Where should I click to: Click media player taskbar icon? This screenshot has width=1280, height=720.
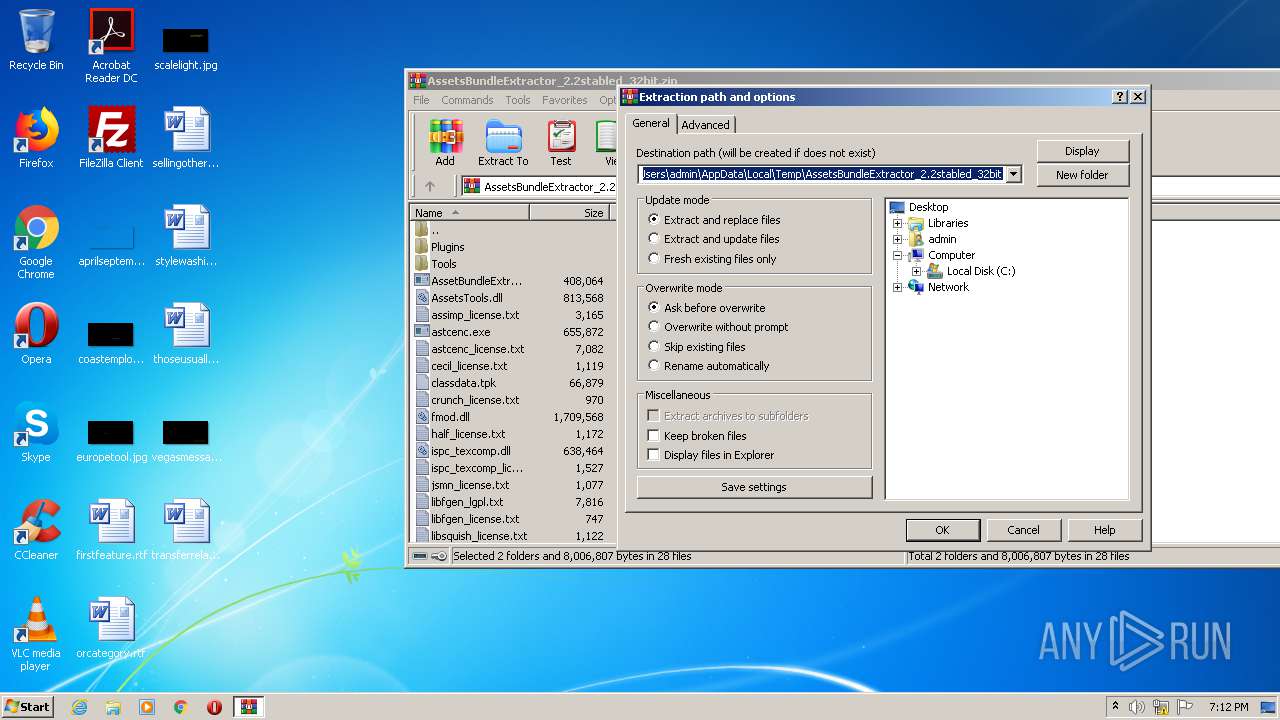(x=147, y=707)
